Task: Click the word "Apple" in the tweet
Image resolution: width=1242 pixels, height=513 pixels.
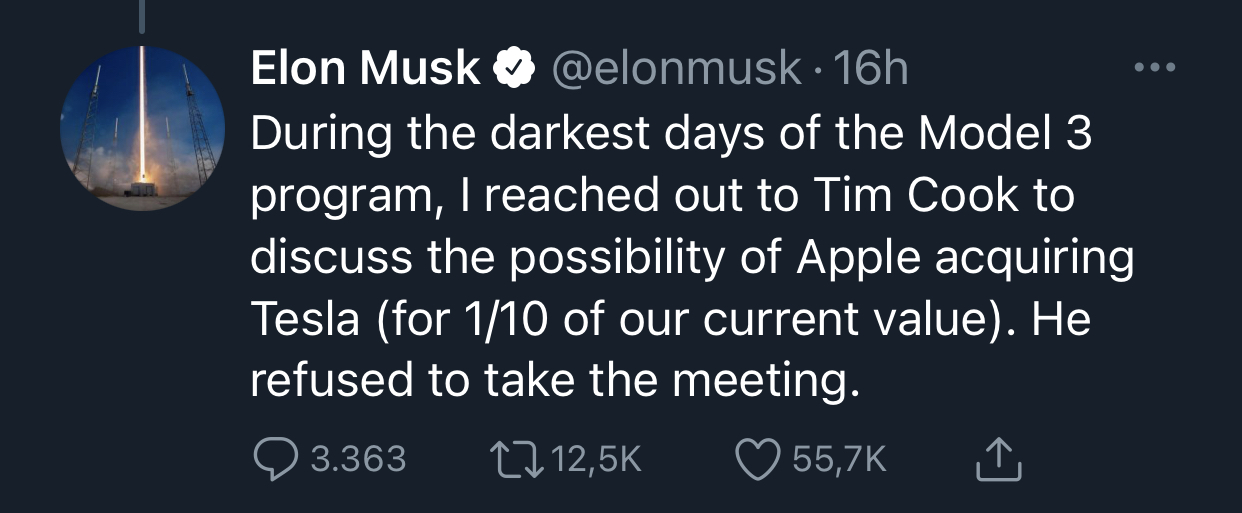Action: pyautogui.click(x=858, y=258)
